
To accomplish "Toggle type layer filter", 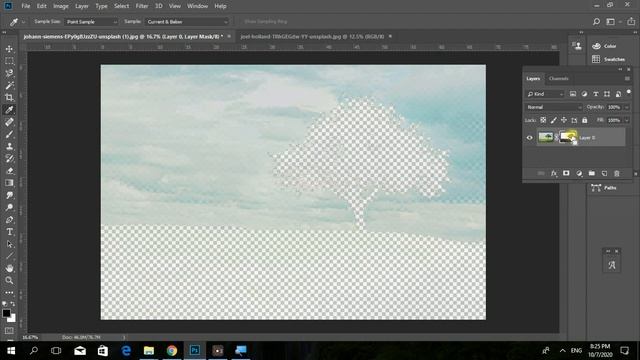I will pos(596,94).
